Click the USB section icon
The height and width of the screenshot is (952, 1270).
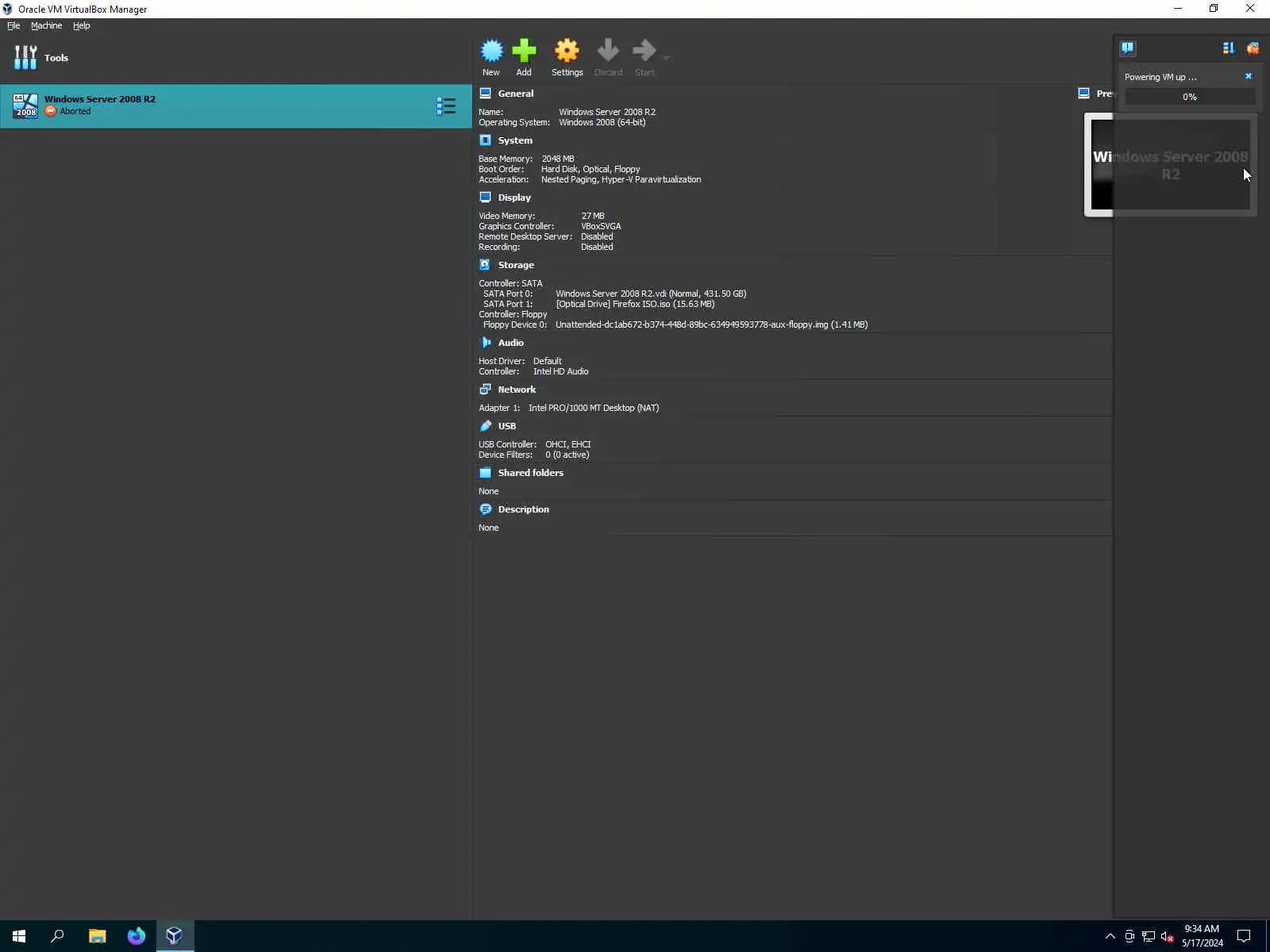[485, 426]
